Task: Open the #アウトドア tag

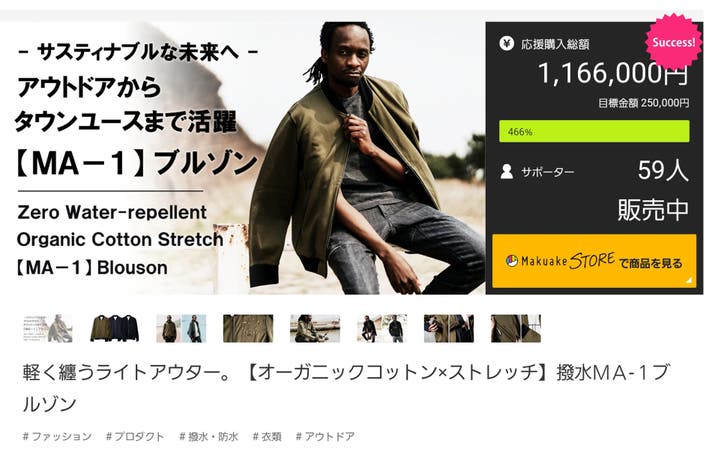Action: pyautogui.click(x=325, y=436)
